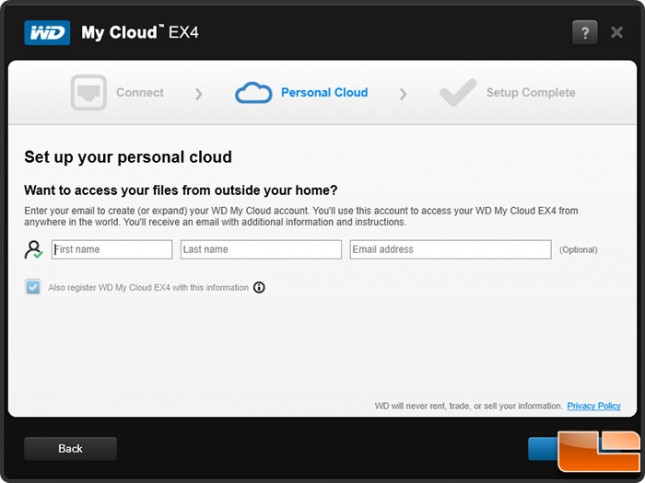The height and width of the screenshot is (483, 645).
Task: Open help with the question mark icon
Action: (585, 33)
